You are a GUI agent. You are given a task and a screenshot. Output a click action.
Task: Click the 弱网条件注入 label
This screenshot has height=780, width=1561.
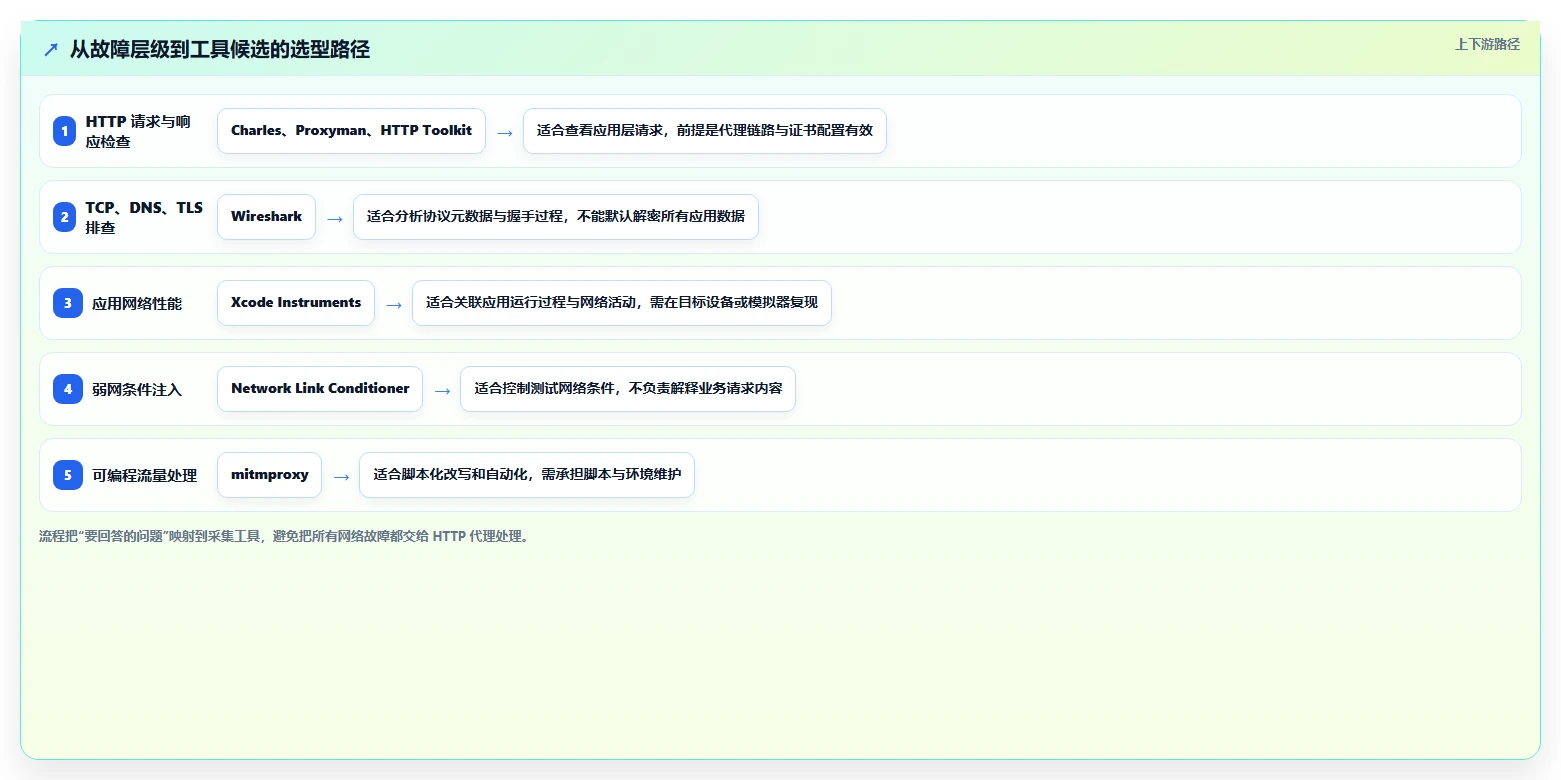(x=137, y=389)
